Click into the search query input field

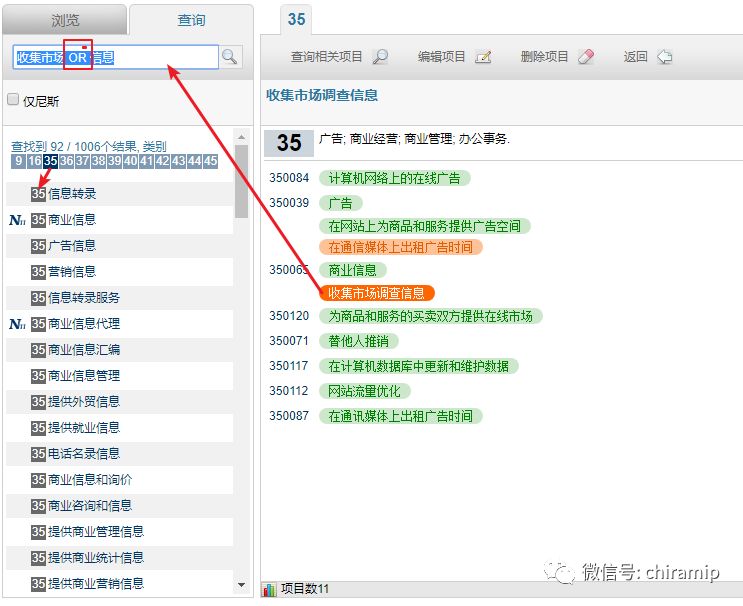[116, 57]
